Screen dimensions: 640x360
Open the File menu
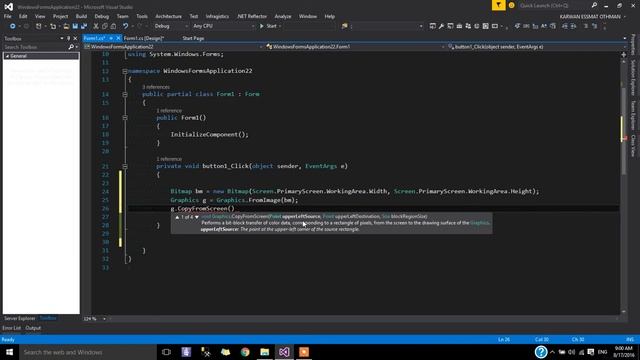(x=8, y=16)
